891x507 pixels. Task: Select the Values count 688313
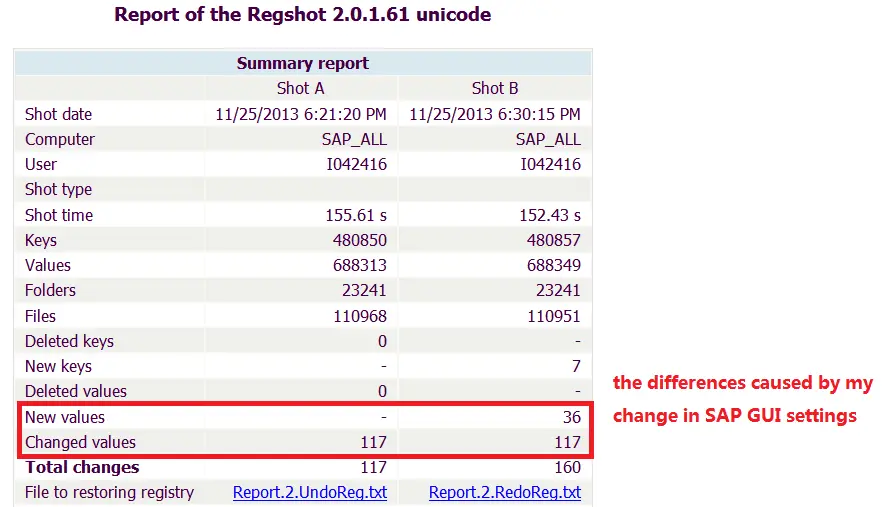360,265
